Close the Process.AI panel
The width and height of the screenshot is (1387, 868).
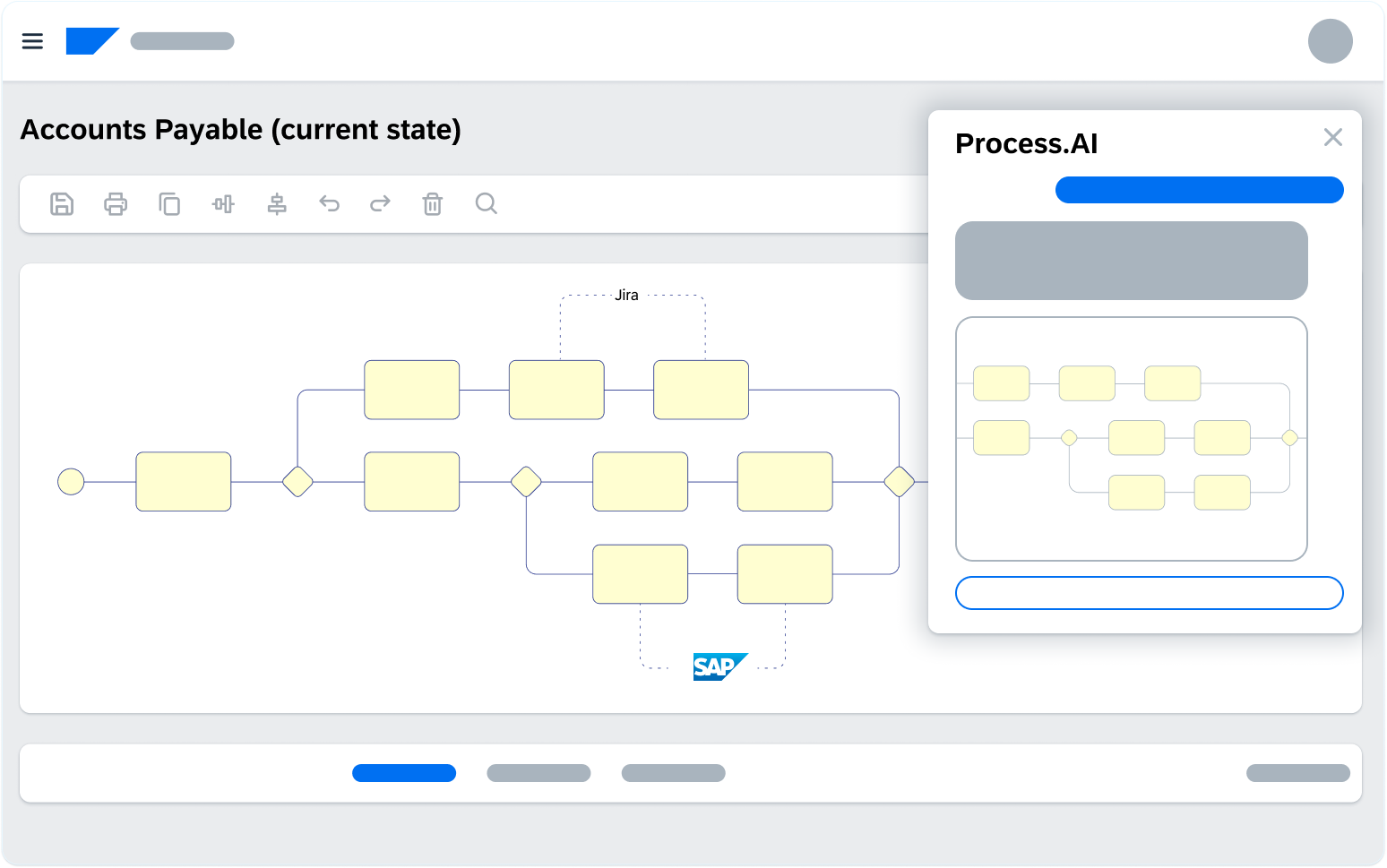tap(1332, 137)
